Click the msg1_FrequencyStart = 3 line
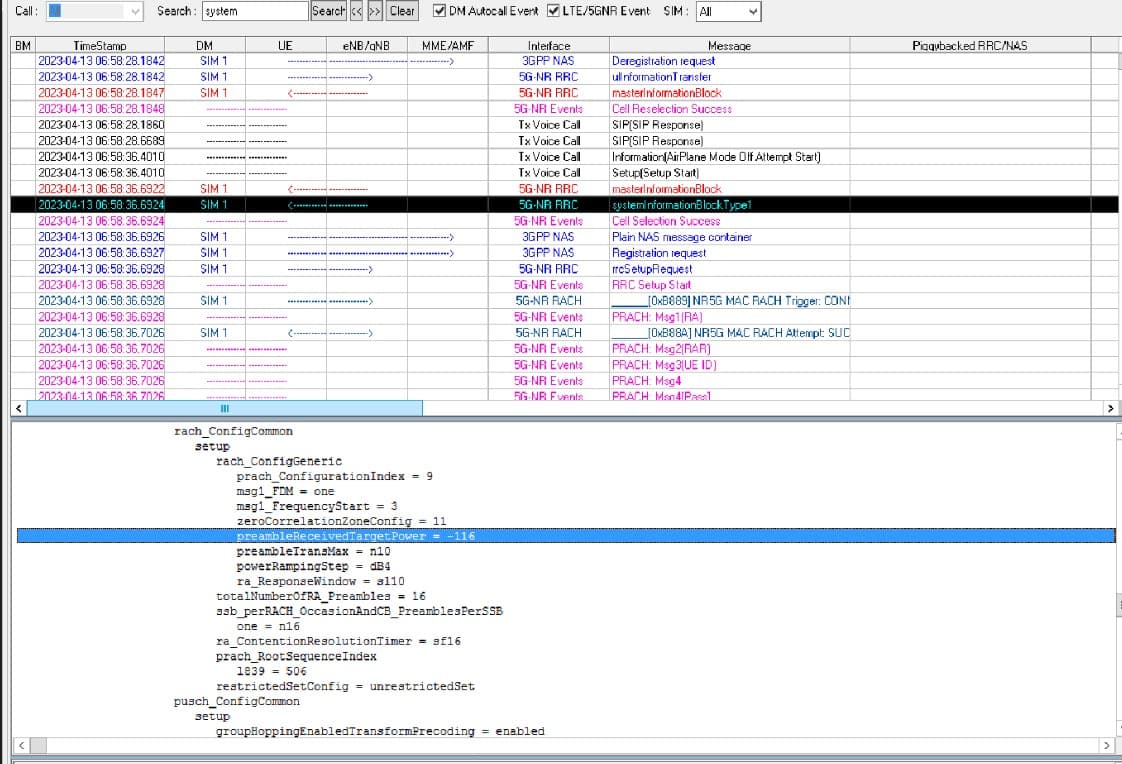This screenshot has width=1122, height=764. pyautogui.click(x=317, y=506)
